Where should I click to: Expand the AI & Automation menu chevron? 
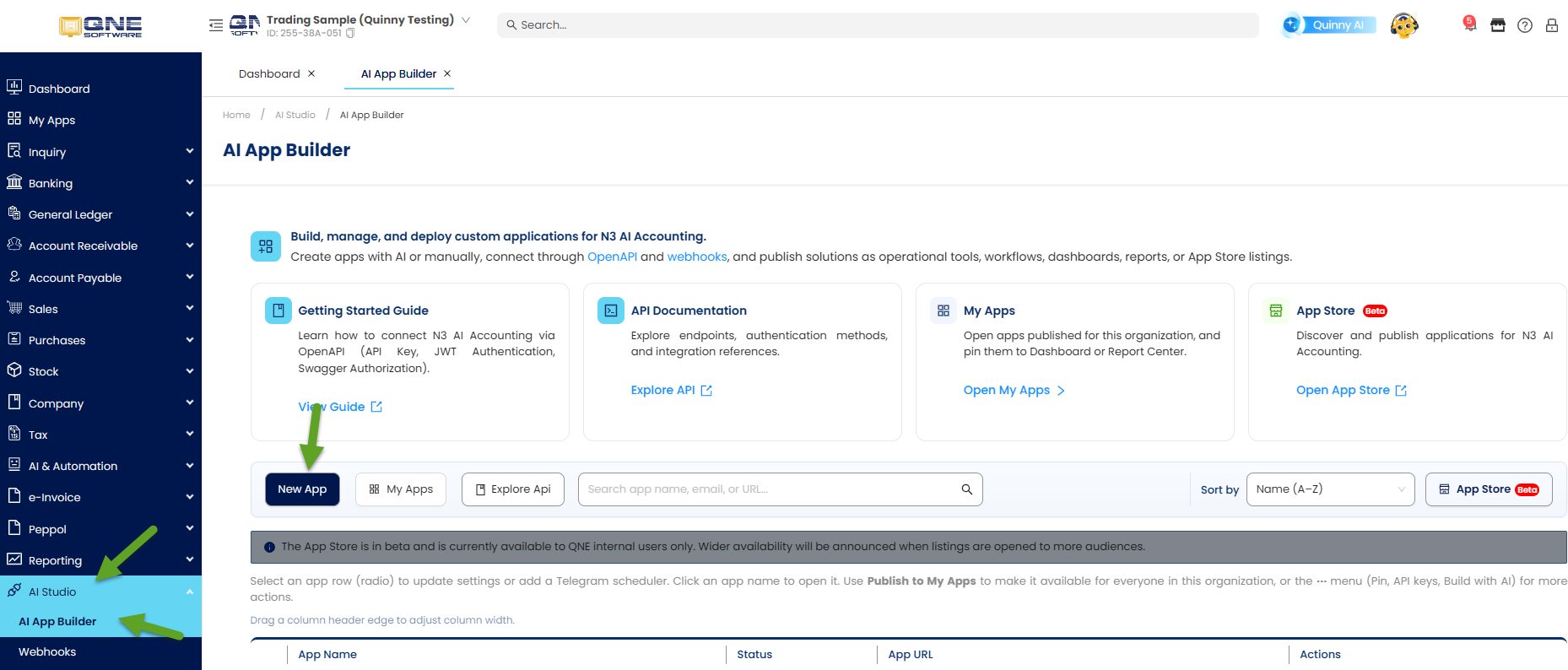pos(190,466)
